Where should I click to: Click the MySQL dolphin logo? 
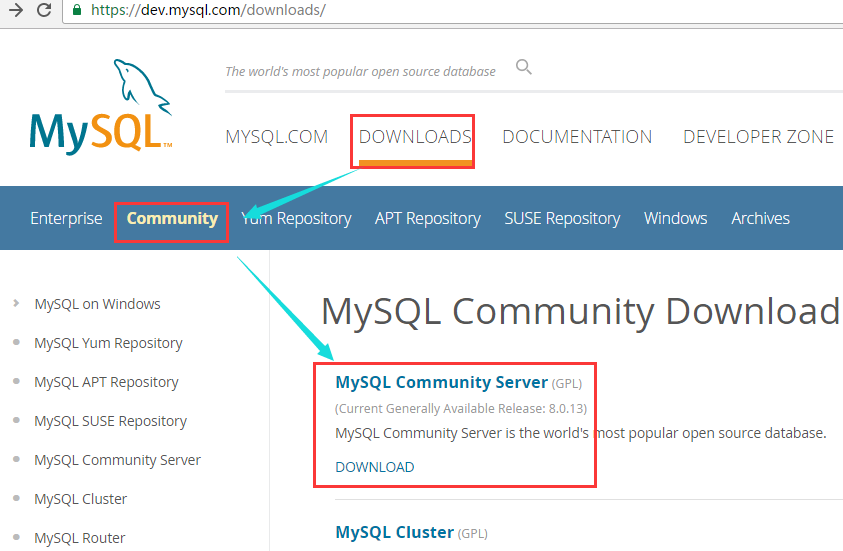[101, 107]
